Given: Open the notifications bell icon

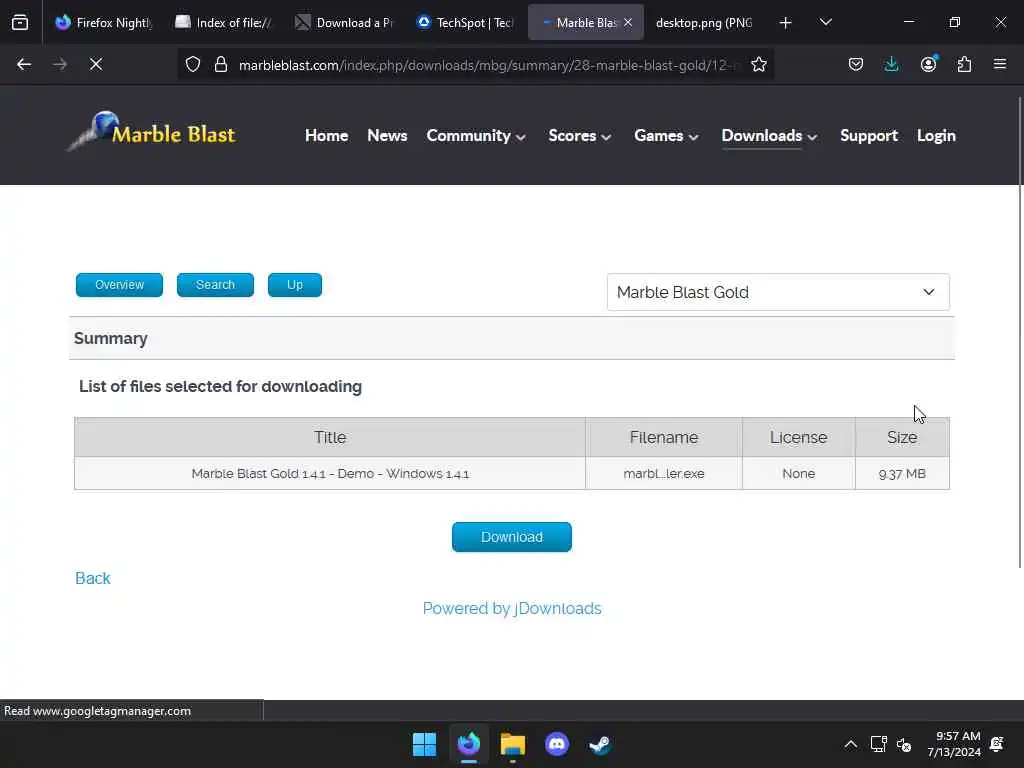Looking at the screenshot, I should [x=997, y=744].
